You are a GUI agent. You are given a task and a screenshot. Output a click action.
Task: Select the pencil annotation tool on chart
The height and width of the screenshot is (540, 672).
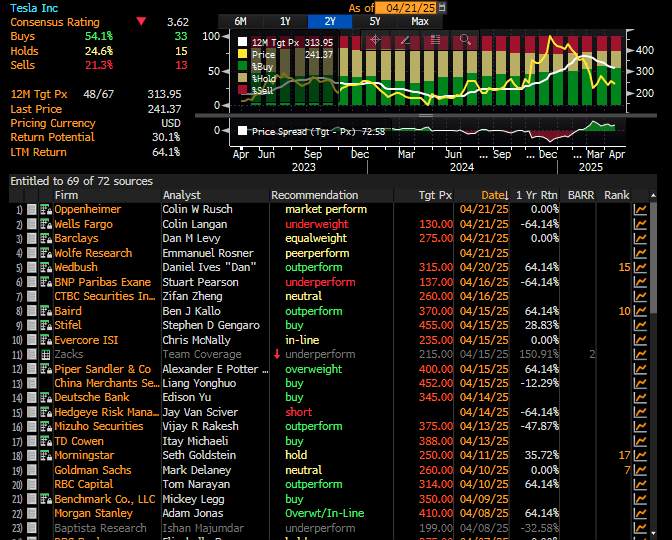(405, 41)
